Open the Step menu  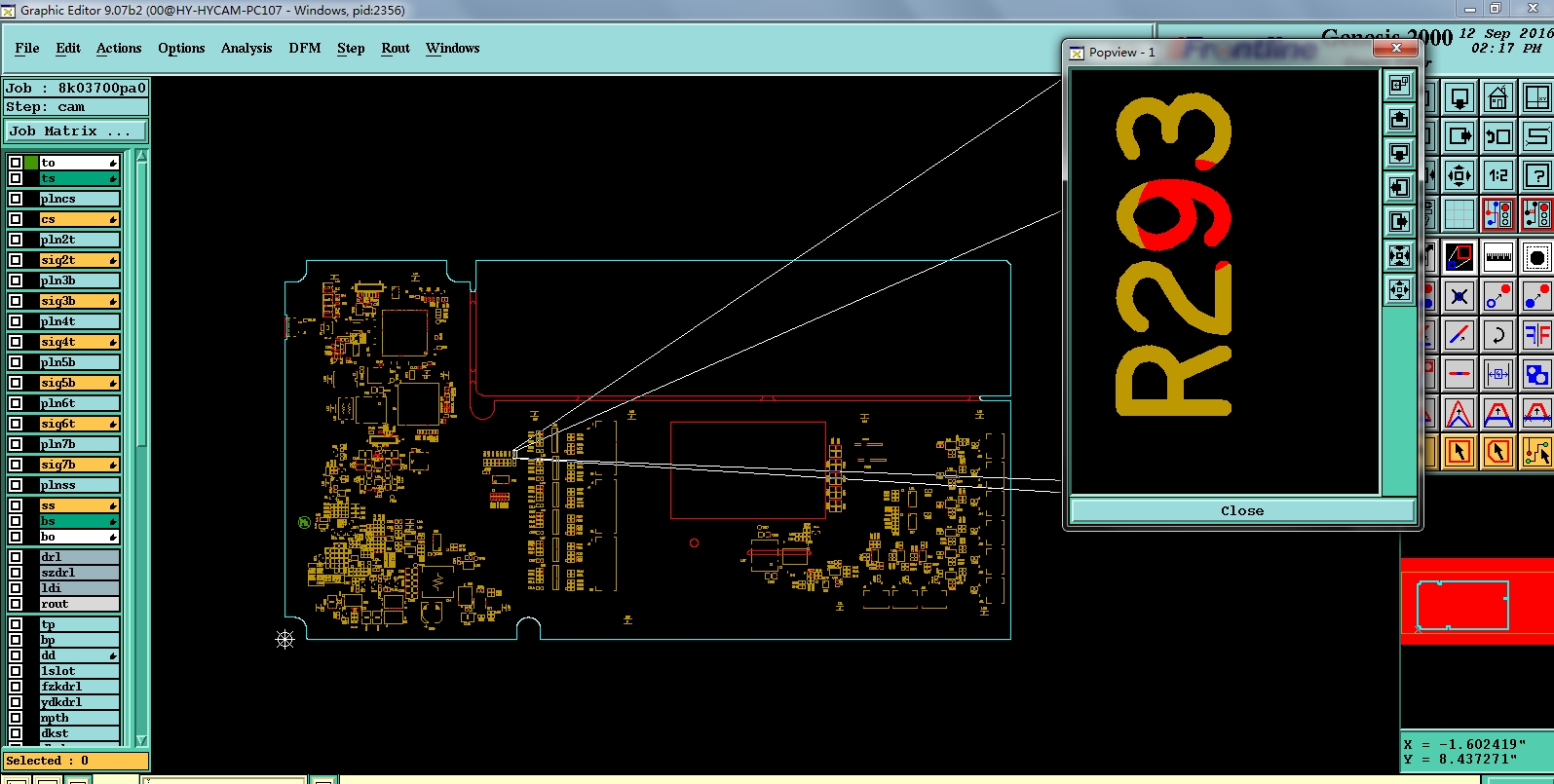click(x=351, y=48)
